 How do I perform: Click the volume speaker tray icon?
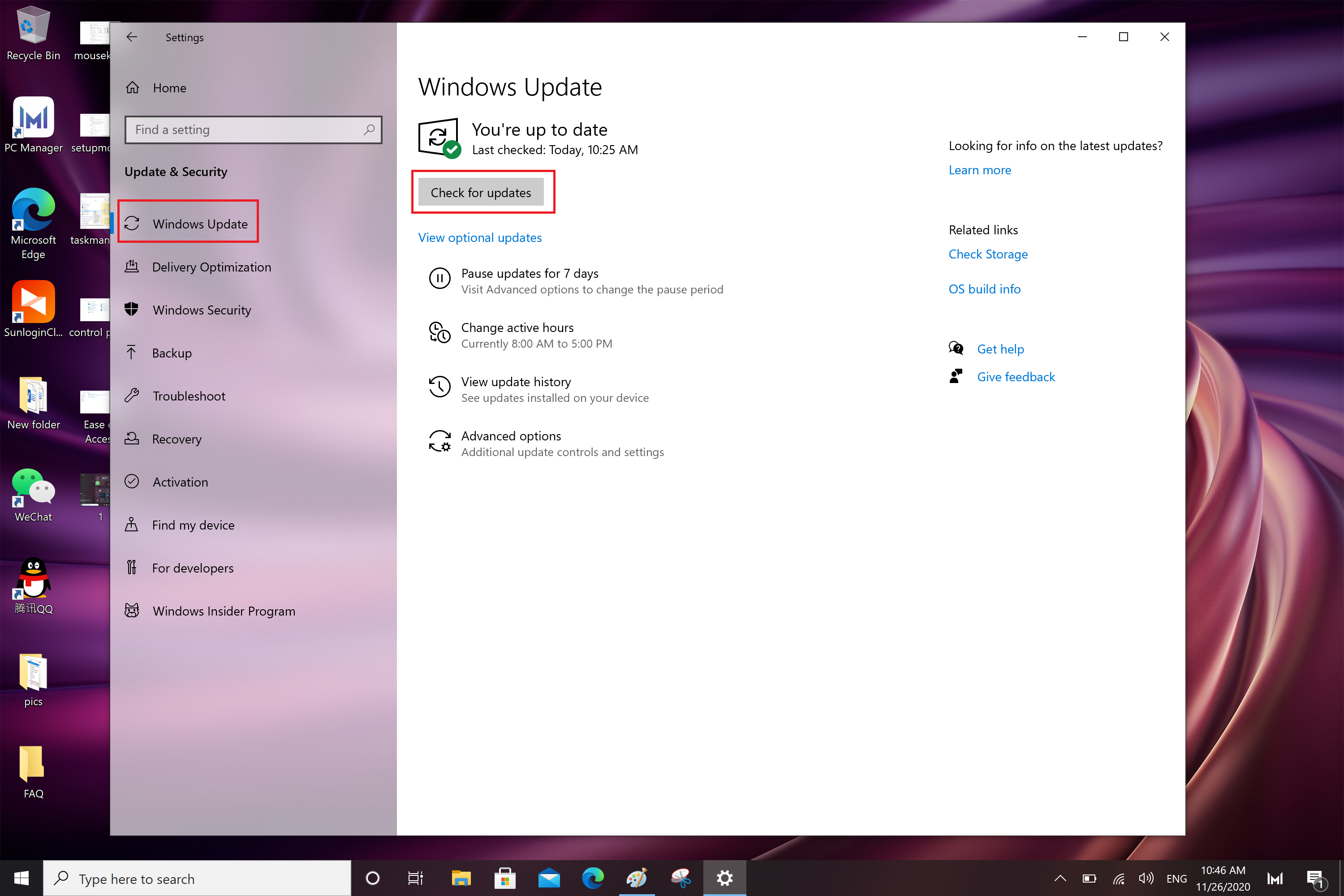pos(1146,878)
